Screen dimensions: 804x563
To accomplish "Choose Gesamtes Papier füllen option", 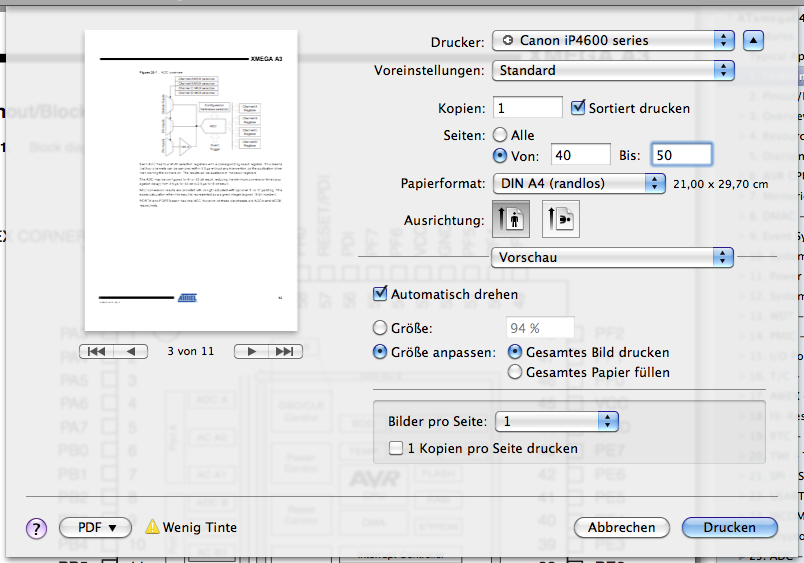I will point(516,372).
